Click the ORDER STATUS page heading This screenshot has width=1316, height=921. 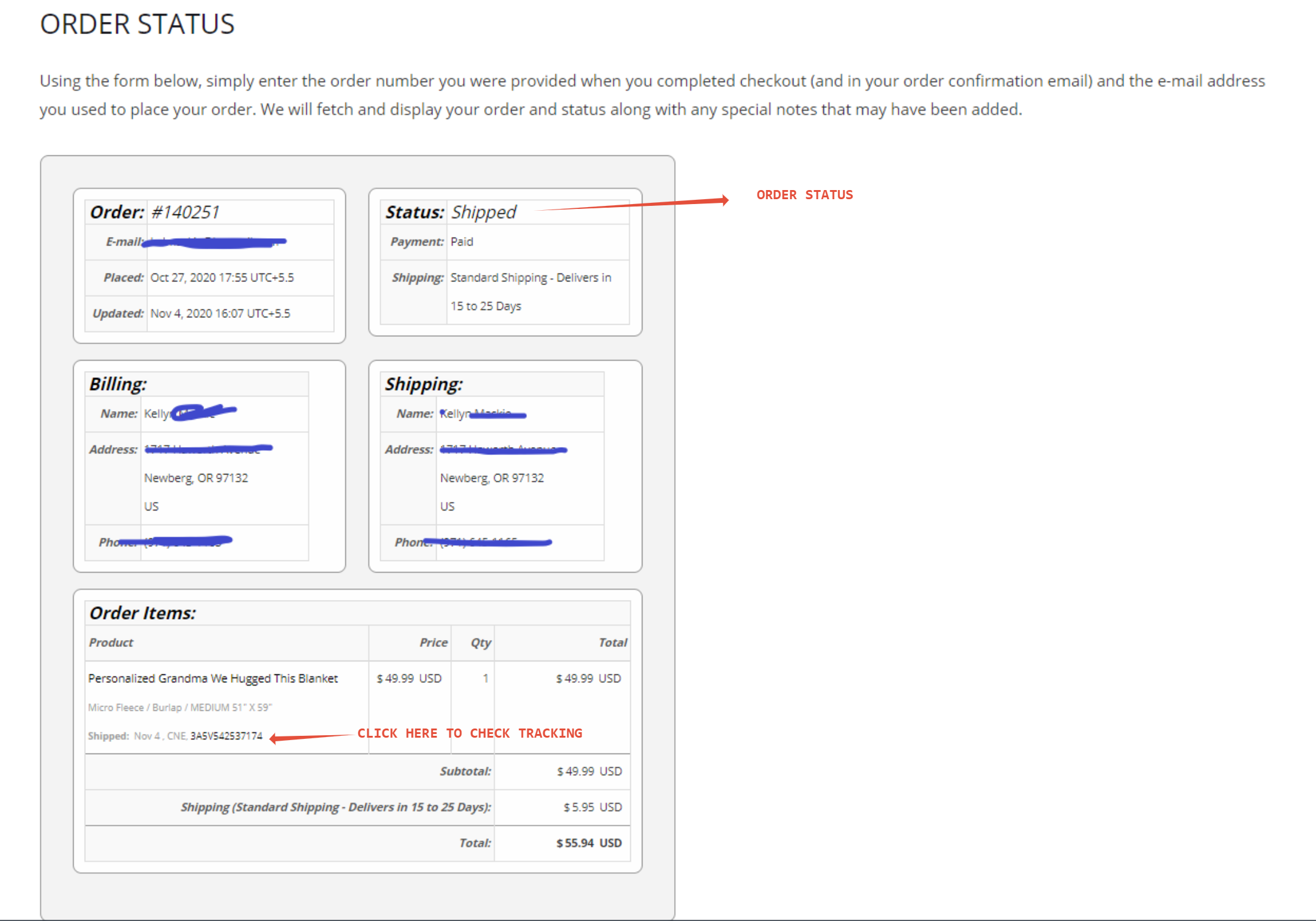pos(137,25)
